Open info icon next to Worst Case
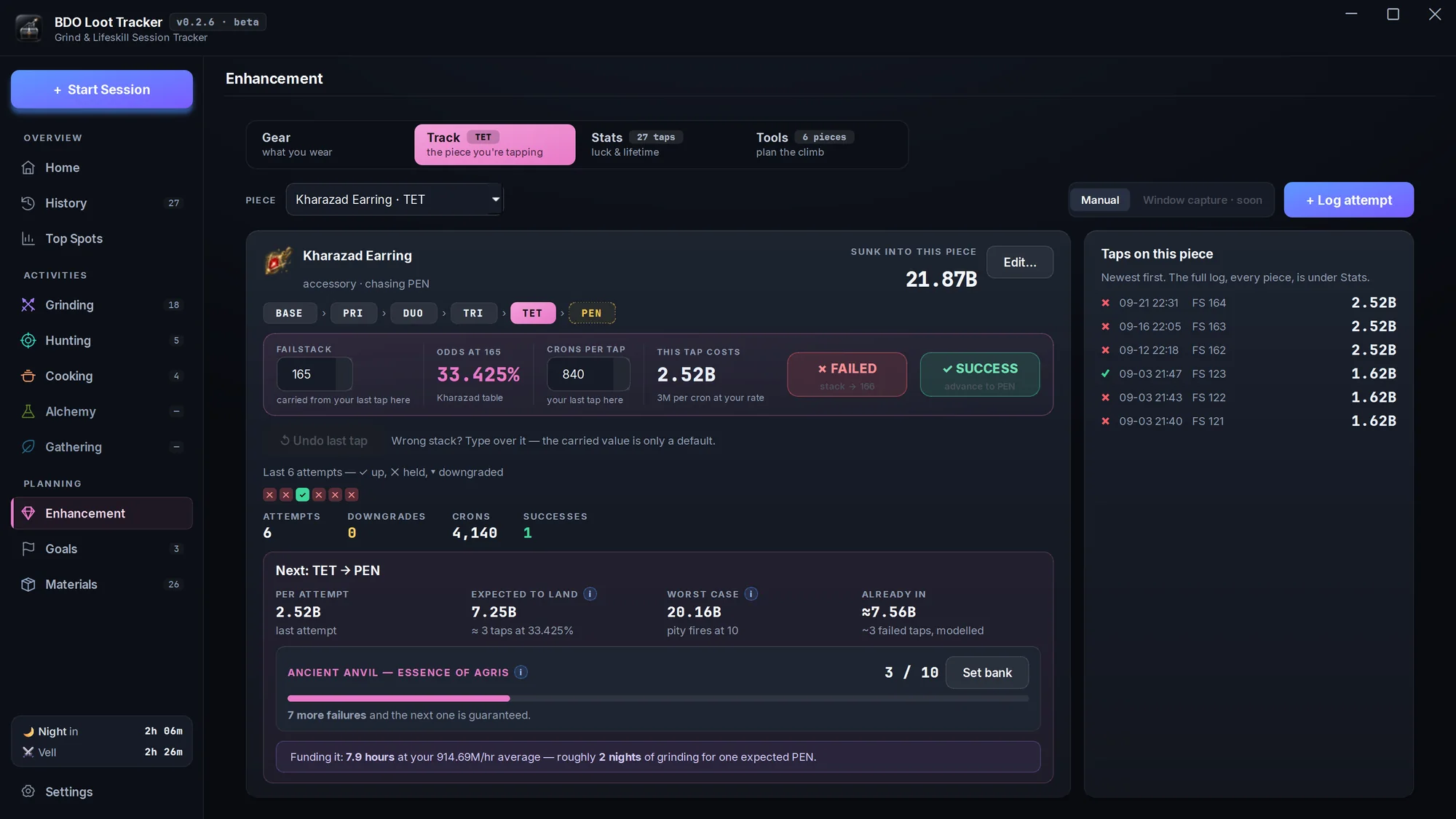1456x819 pixels. [751, 594]
